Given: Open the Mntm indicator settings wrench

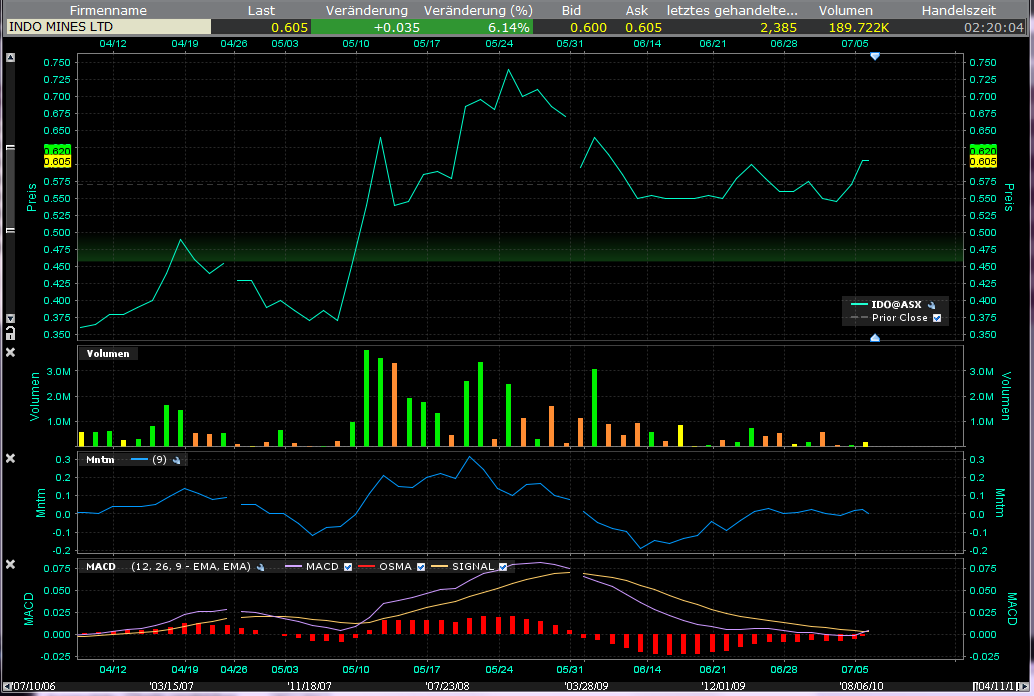Looking at the screenshot, I should click(x=177, y=460).
